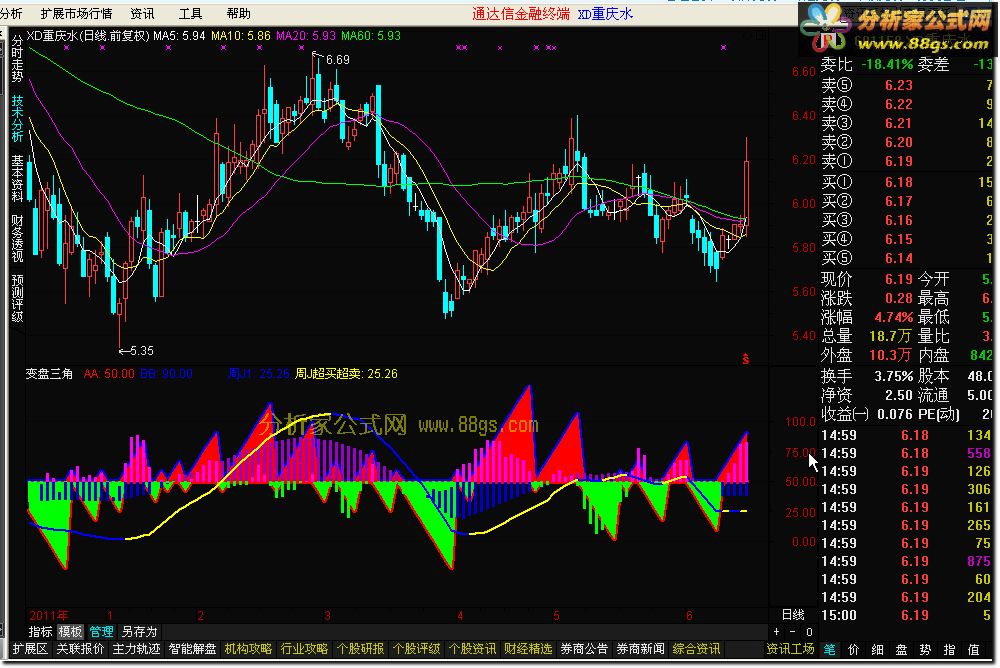Open the 扩展区 bottom tab
Screen dimensions: 1000x668
30,649
